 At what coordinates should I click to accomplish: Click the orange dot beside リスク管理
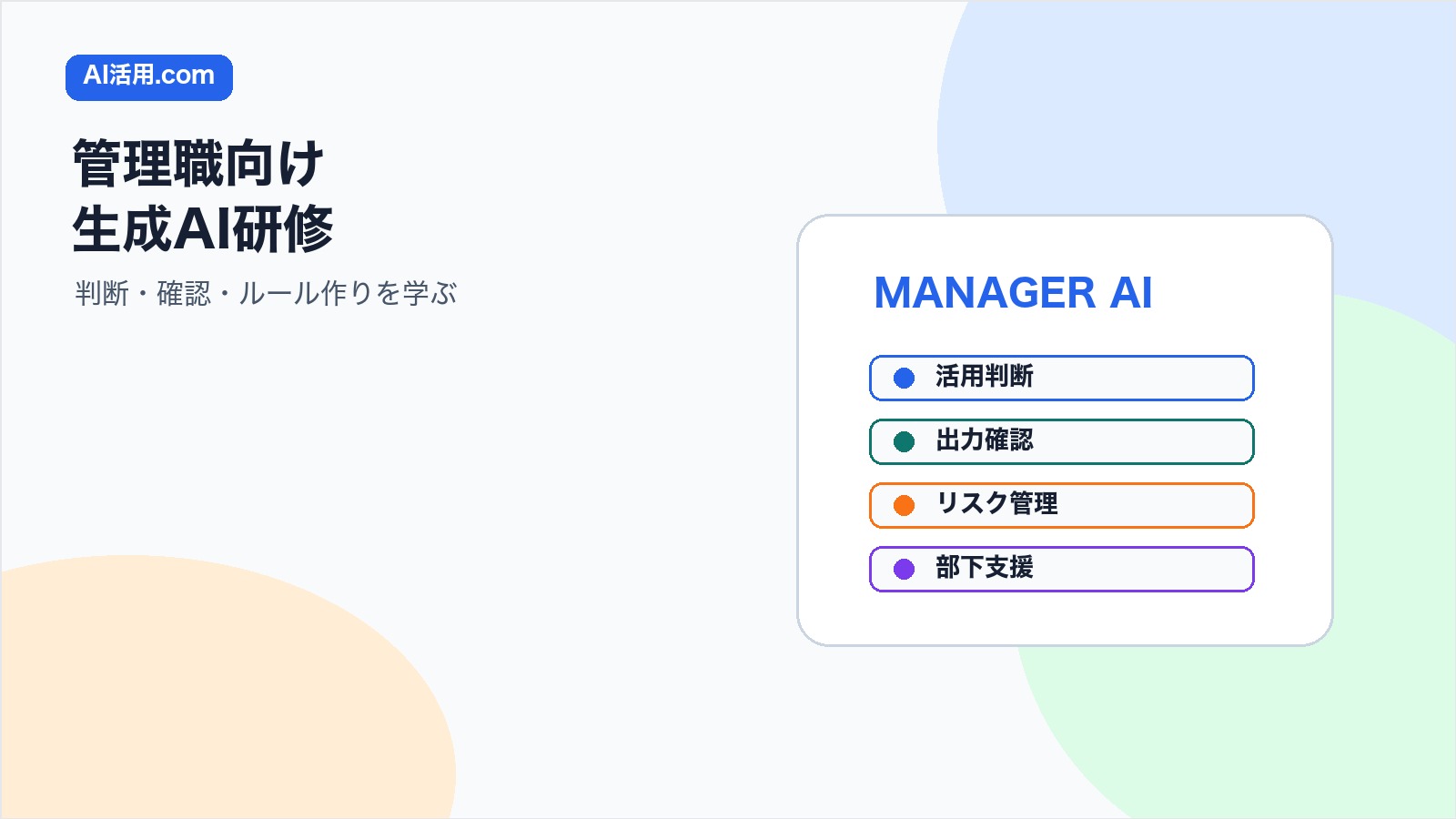[904, 505]
